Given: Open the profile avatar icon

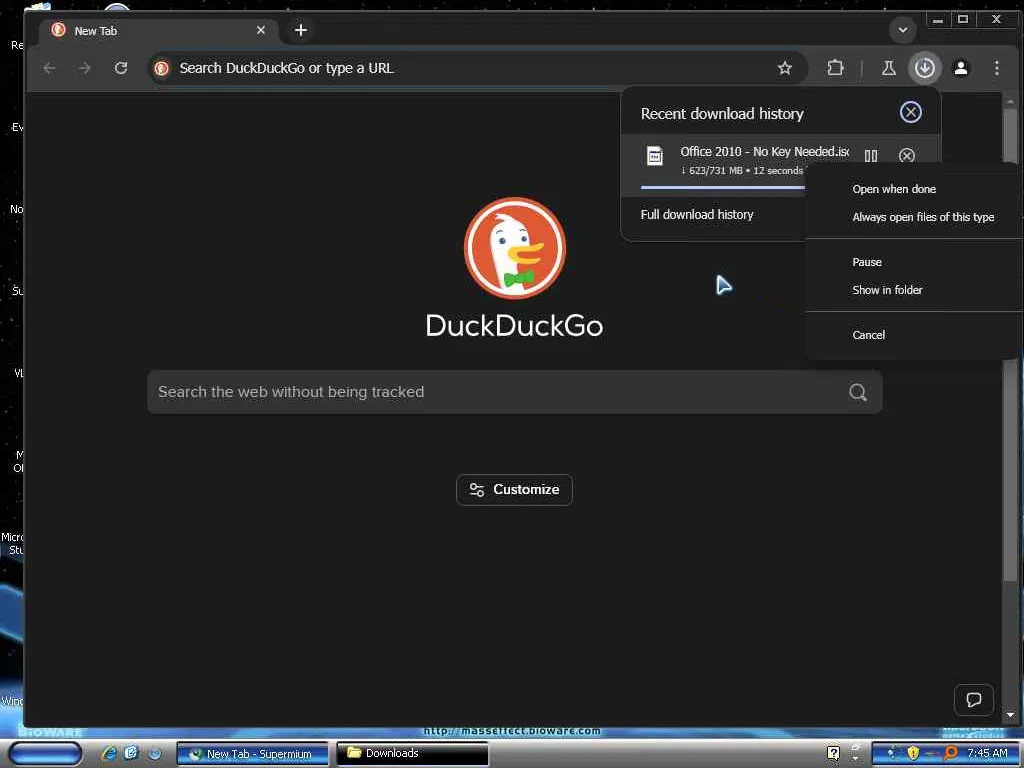Looking at the screenshot, I should [x=961, y=68].
